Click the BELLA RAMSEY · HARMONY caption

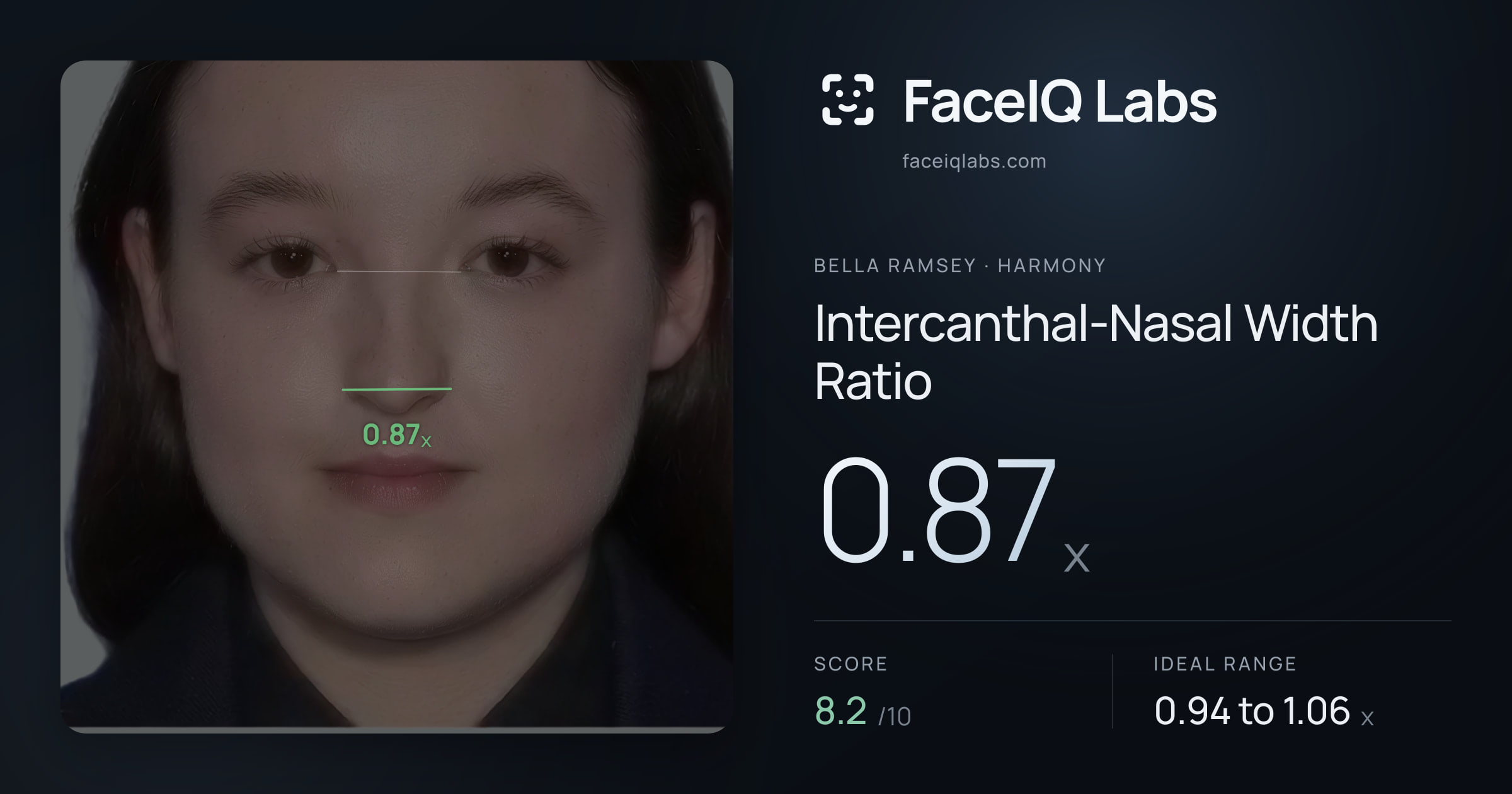959,266
